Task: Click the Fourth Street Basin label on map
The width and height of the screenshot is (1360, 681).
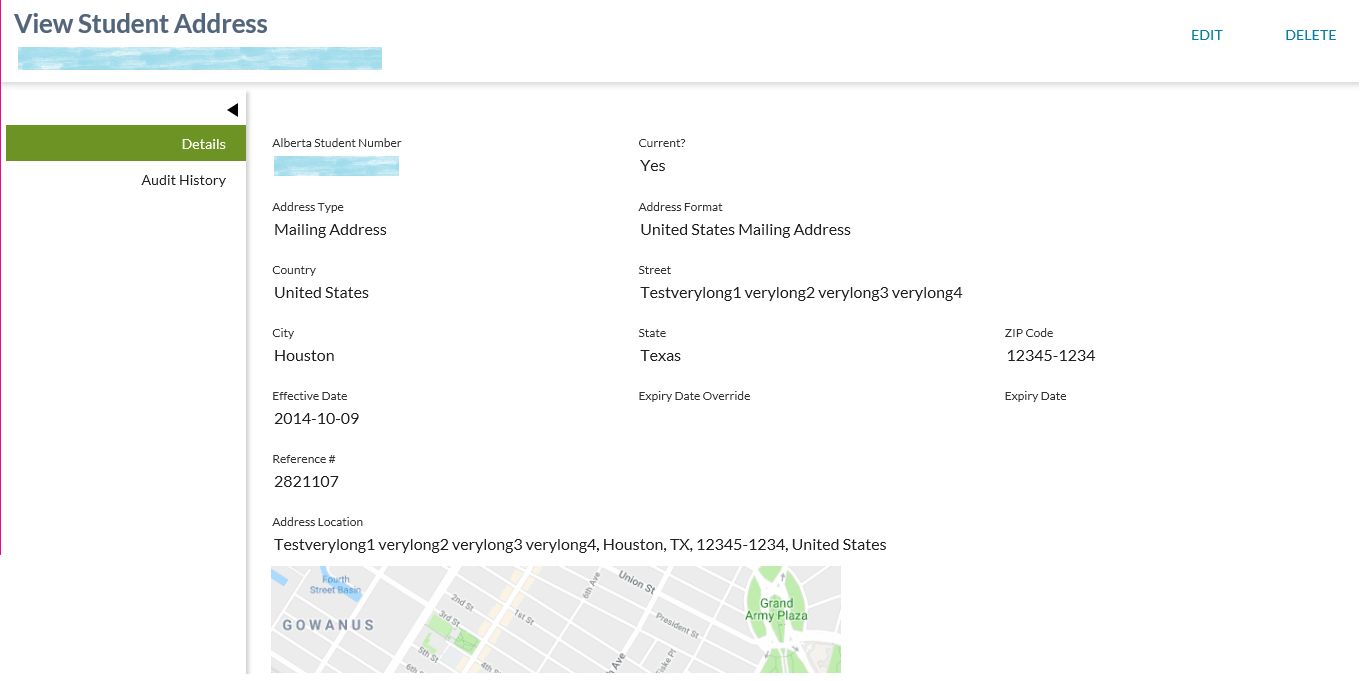Action: (335, 584)
